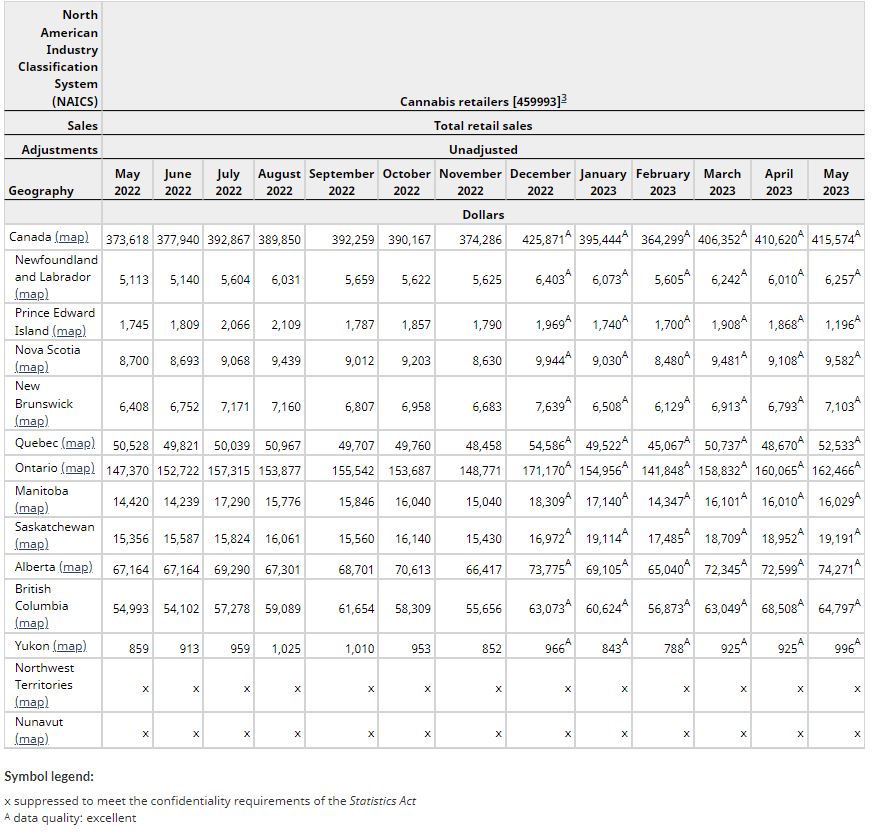Open the Canada map link
873x835 pixels.
tap(71, 237)
